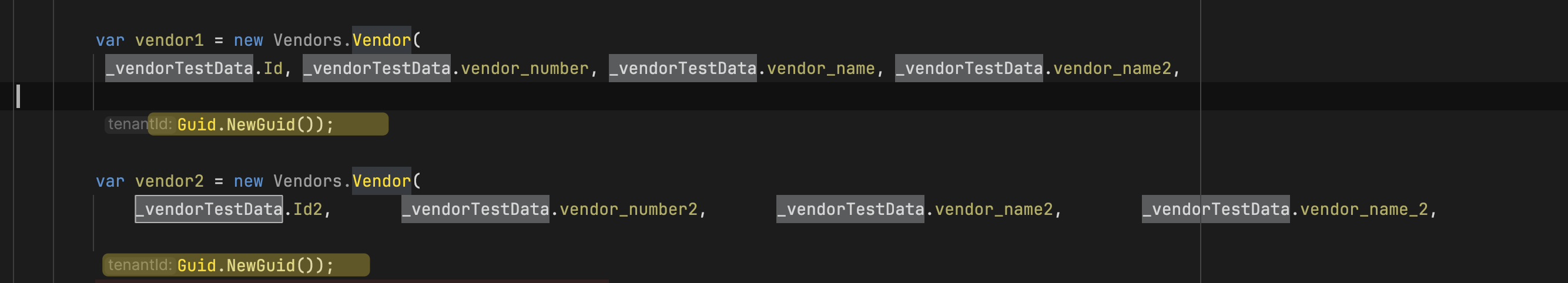Click vendor_name2 property in vendor2 arguments
Image resolution: width=1568 pixels, height=283 pixels.
click(x=993, y=210)
